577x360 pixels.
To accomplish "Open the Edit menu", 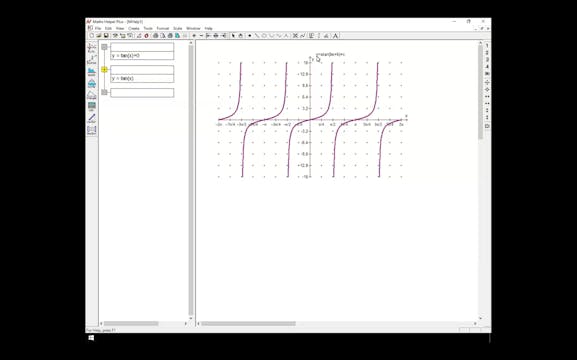I will pos(108,28).
